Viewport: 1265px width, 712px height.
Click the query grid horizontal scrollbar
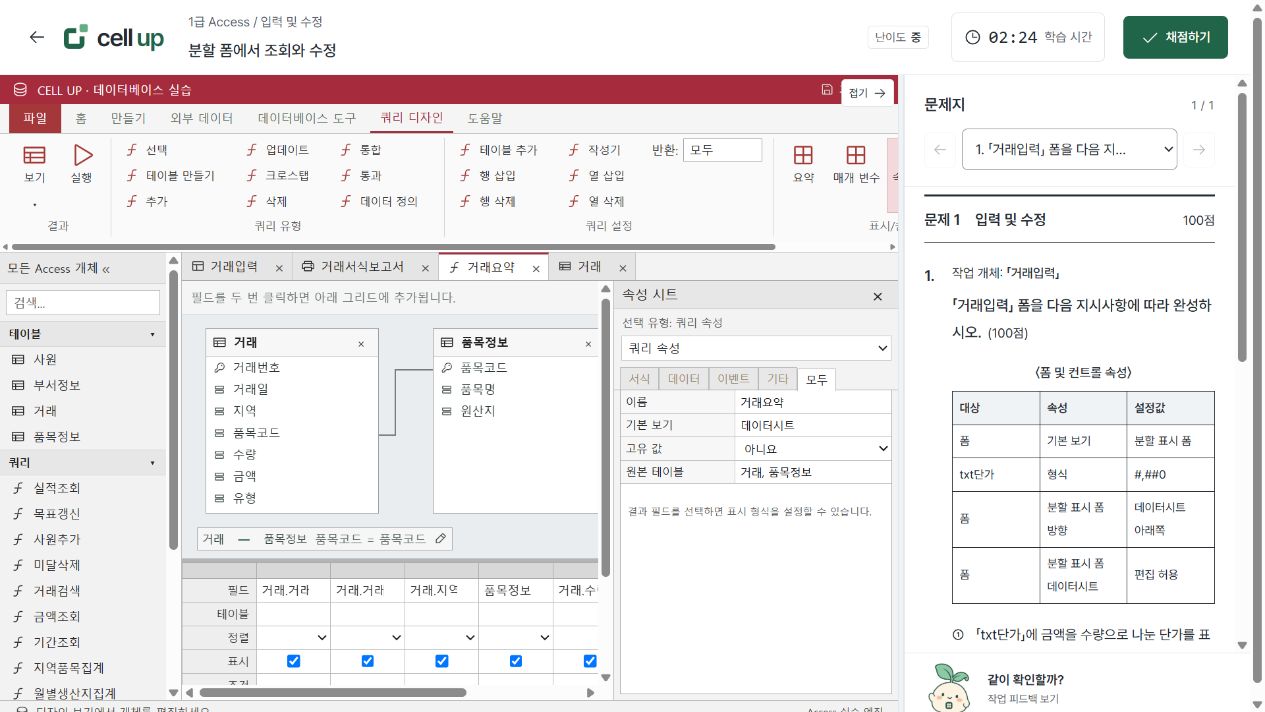[x=332, y=692]
